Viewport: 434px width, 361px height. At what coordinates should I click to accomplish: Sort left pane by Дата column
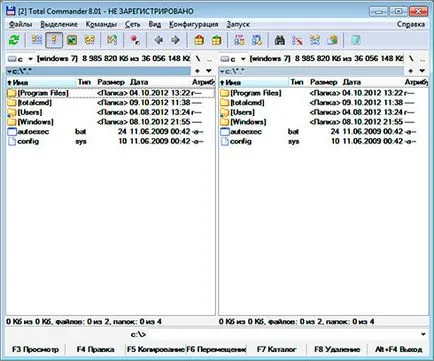(159, 82)
